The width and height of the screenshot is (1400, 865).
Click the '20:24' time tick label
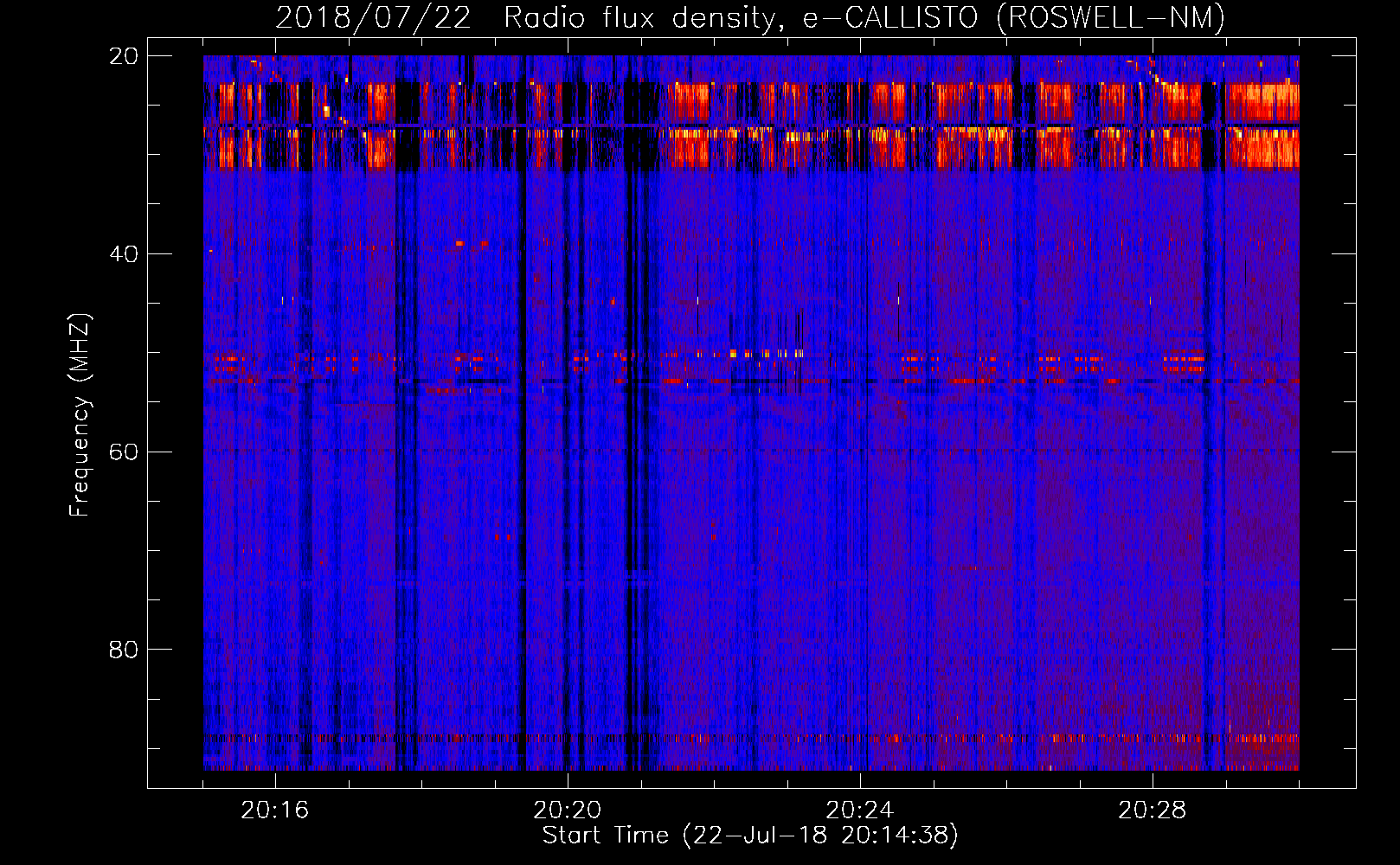pos(860,811)
